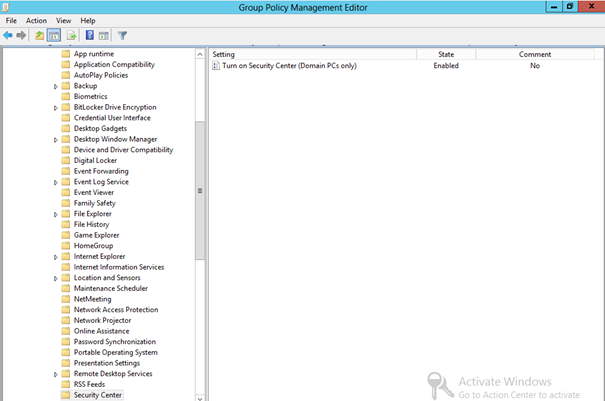The width and height of the screenshot is (605, 401).
Task: Select Portable Operating System folder
Action: (x=115, y=352)
